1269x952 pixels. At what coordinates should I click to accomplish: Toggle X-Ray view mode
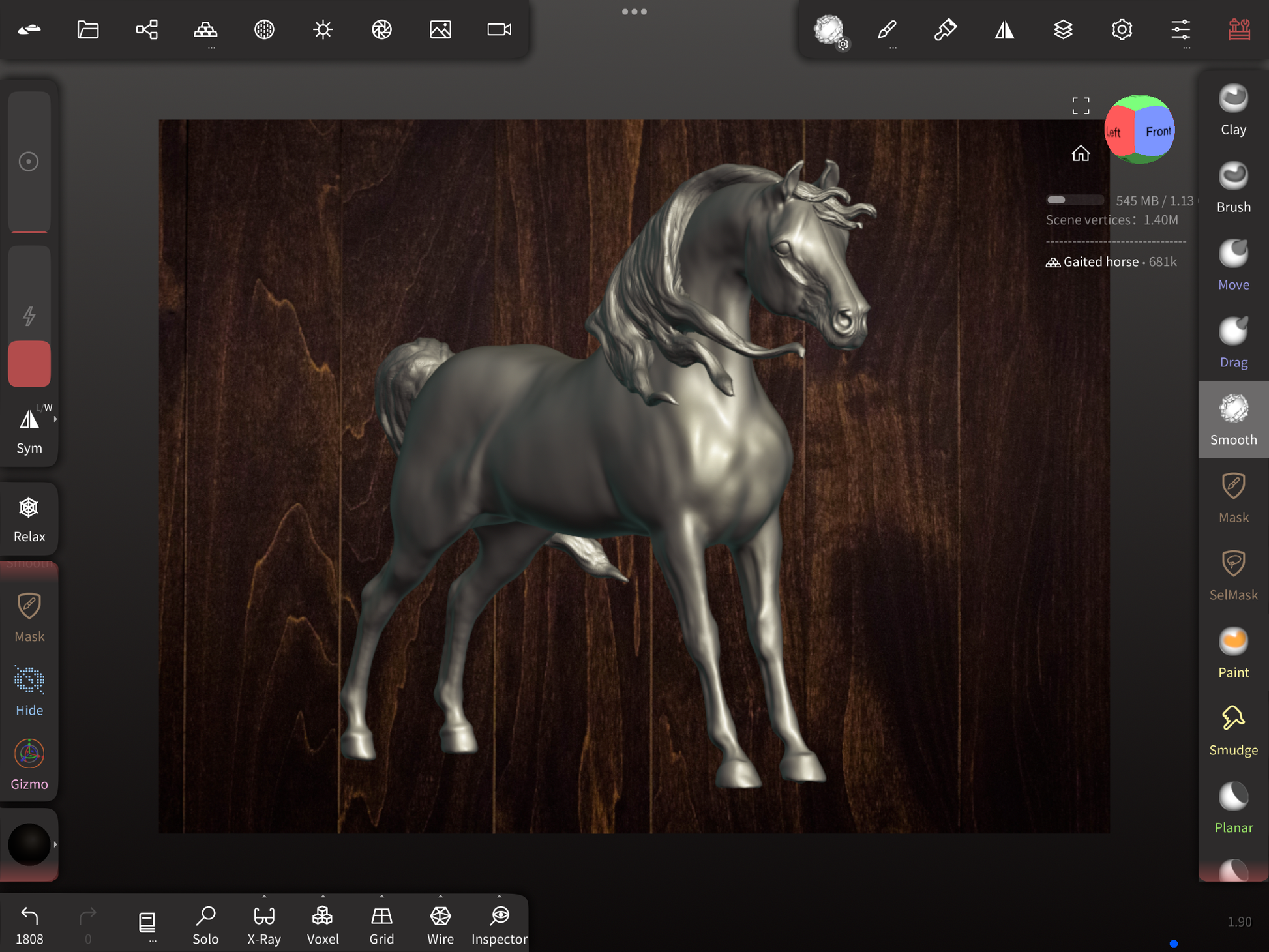(264, 924)
